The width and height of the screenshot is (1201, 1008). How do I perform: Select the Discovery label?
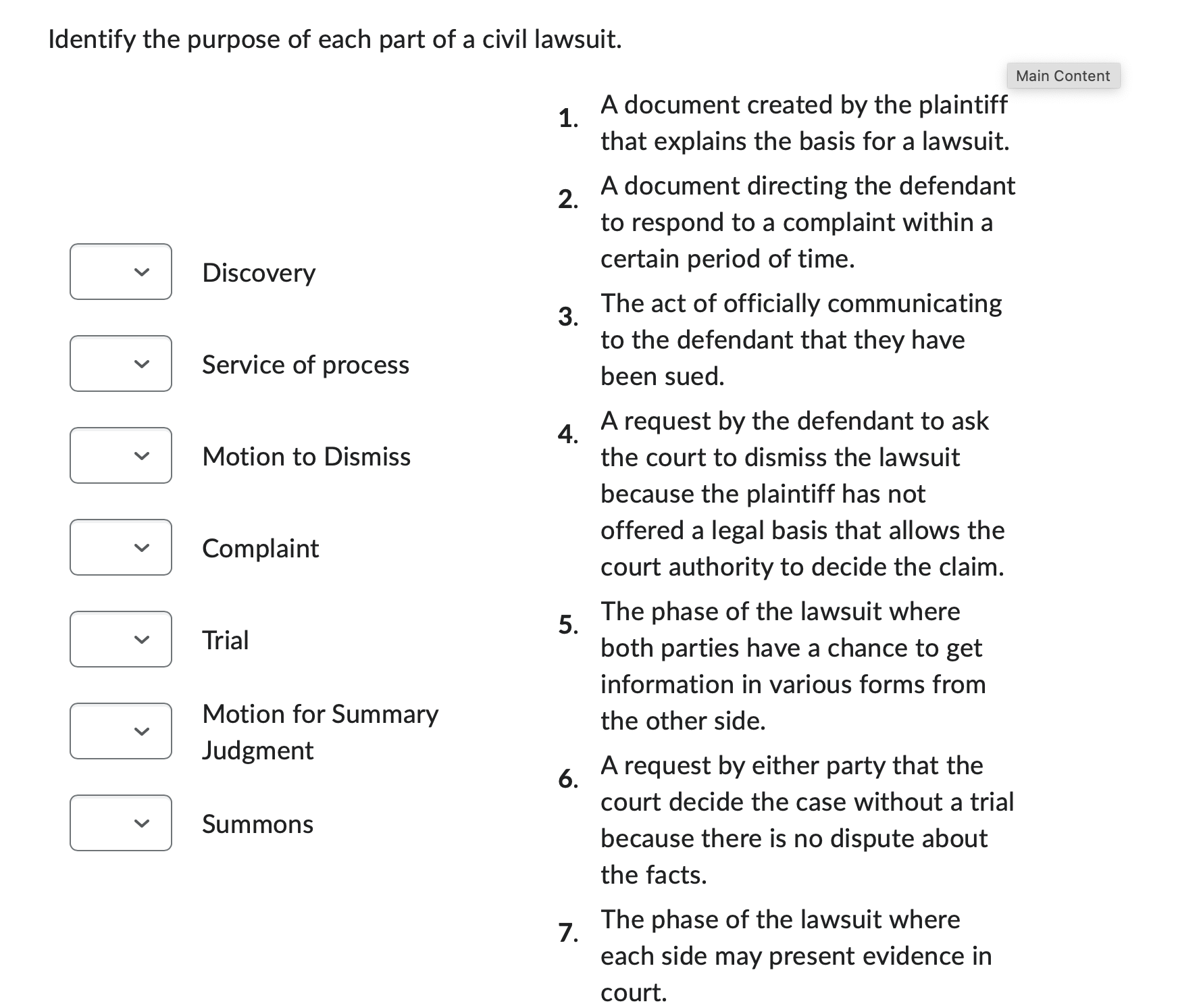point(258,272)
